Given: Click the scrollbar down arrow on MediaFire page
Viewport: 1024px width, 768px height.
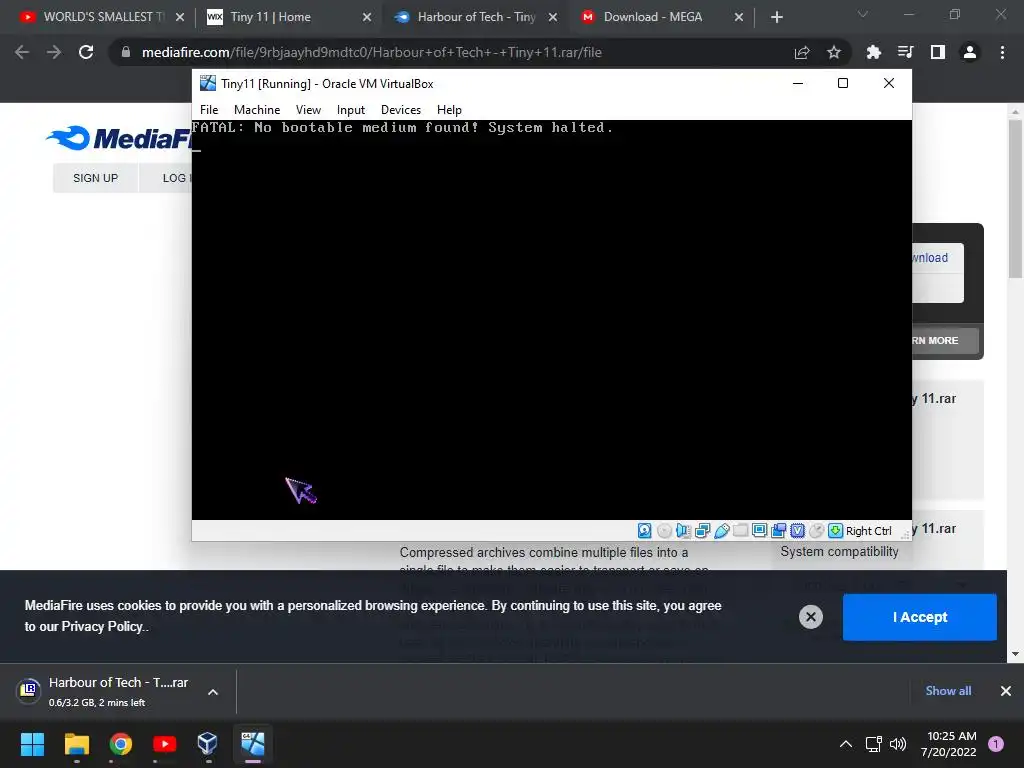Looking at the screenshot, I should pyautogui.click(x=1015, y=654).
